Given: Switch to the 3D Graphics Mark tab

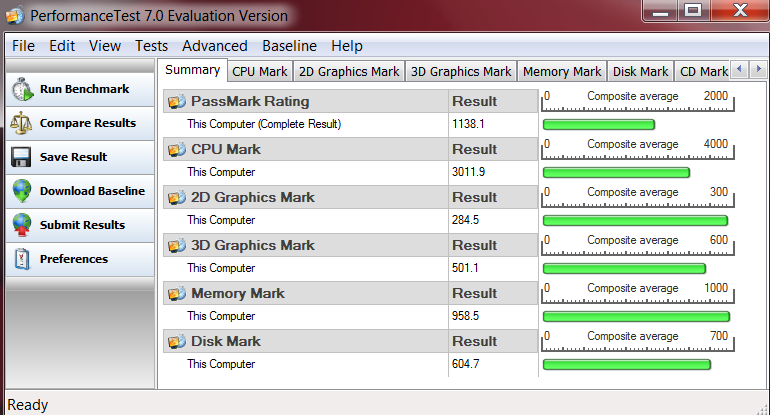Looking at the screenshot, I should [461, 72].
